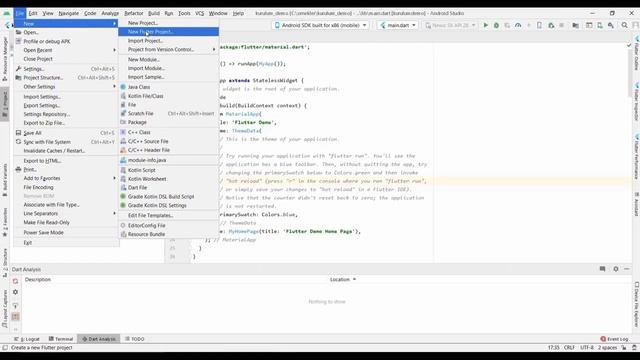Choose Dart File from New submenu

click(169, 188)
